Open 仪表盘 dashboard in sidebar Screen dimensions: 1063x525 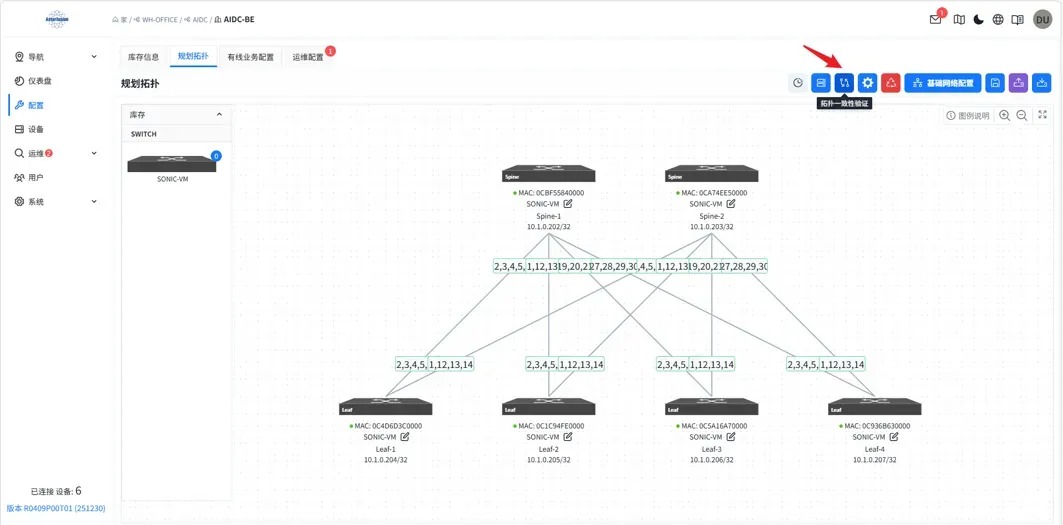(x=40, y=81)
